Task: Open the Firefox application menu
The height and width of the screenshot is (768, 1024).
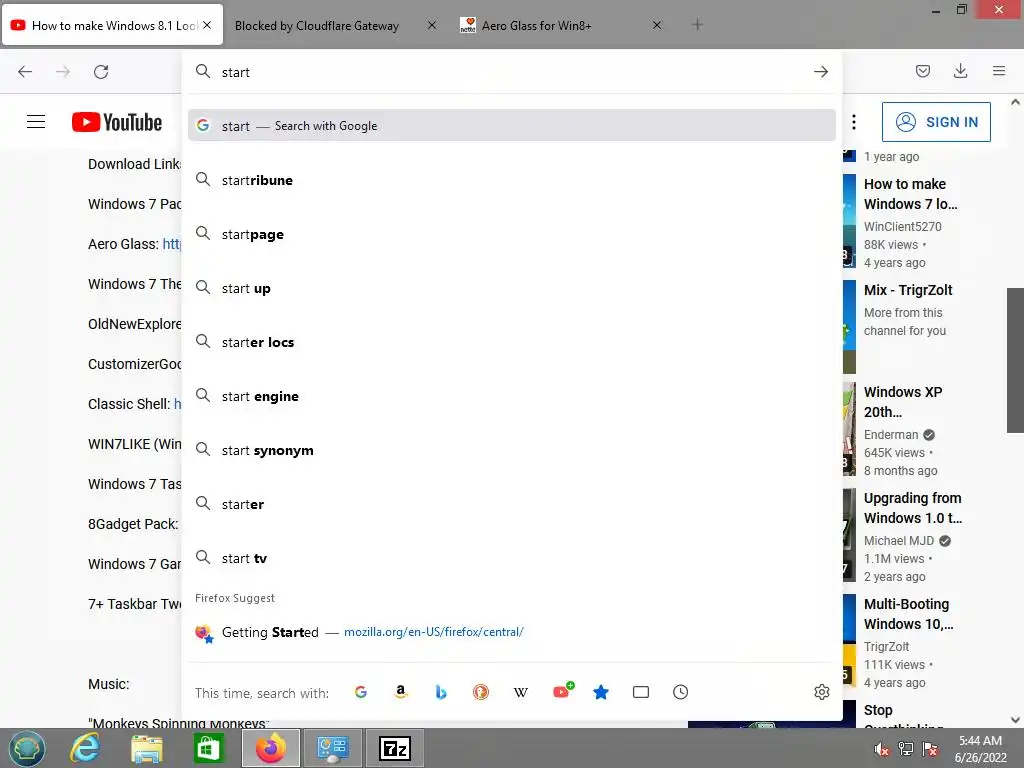Action: (x=999, y=71)
